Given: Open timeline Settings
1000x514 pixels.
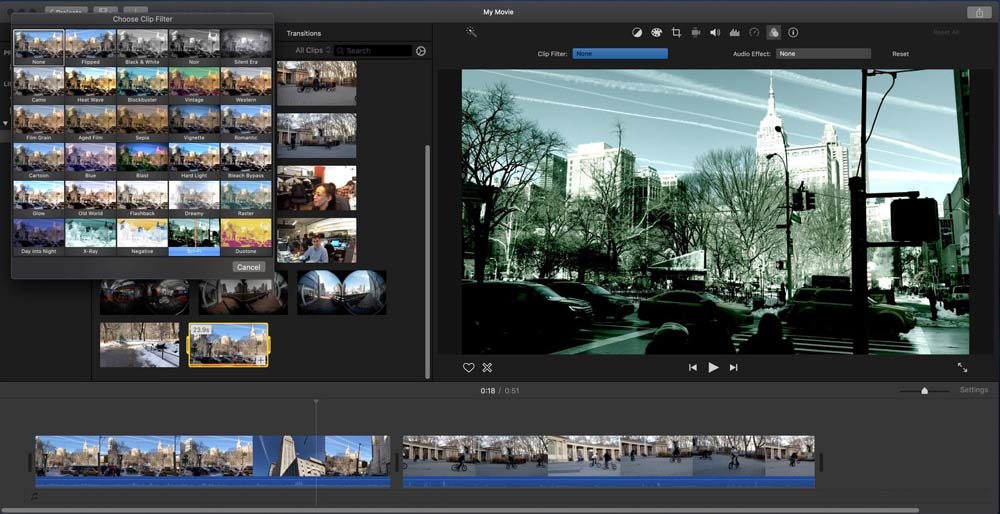Looking at the screenshot, I should [x=974, y=390].
